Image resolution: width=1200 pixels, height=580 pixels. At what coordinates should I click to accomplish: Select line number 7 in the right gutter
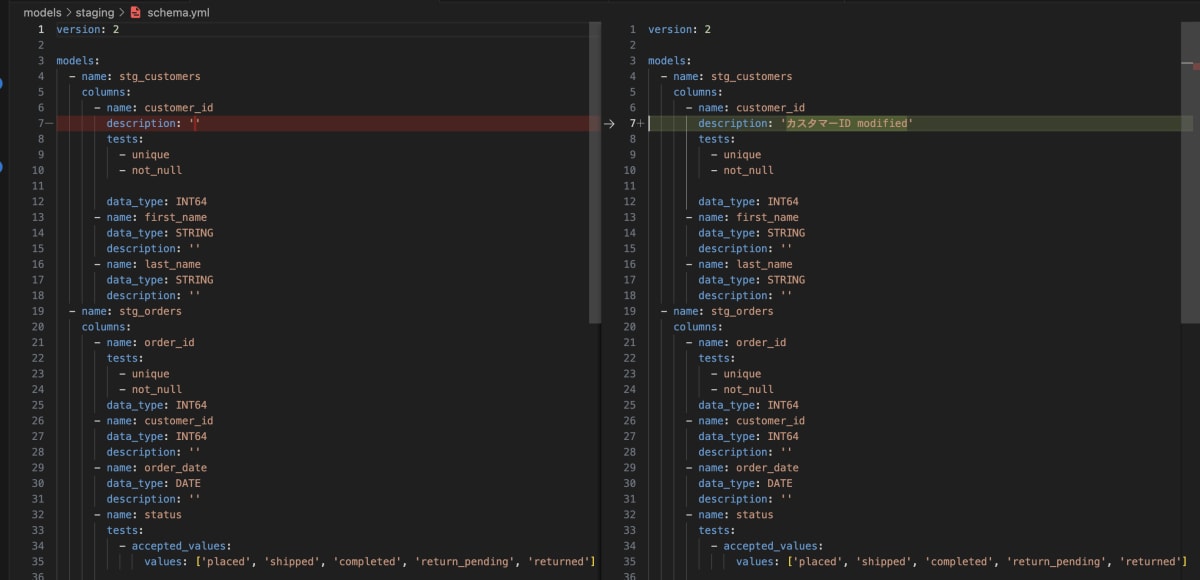click(x=632, y=124)
